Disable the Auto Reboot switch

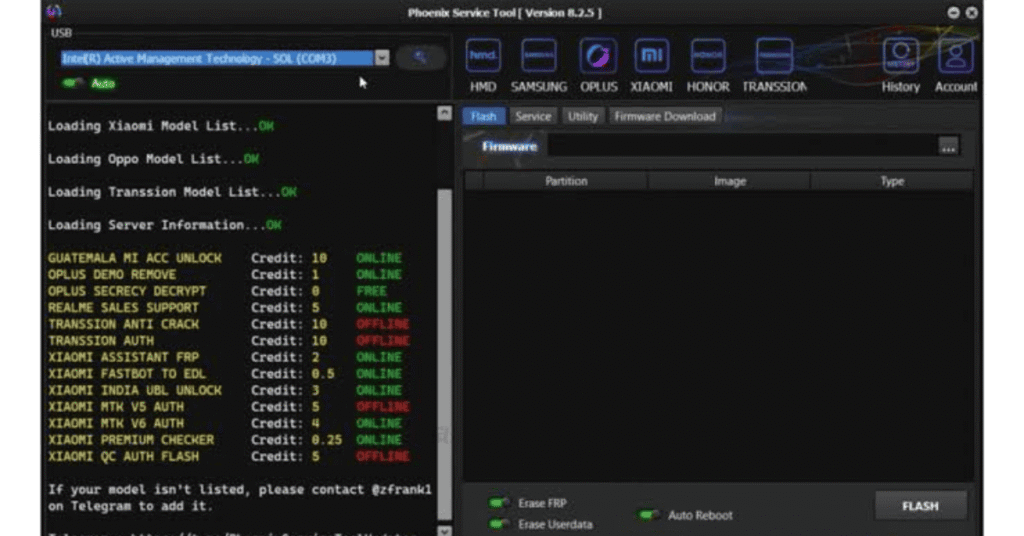tap(648, 515)
